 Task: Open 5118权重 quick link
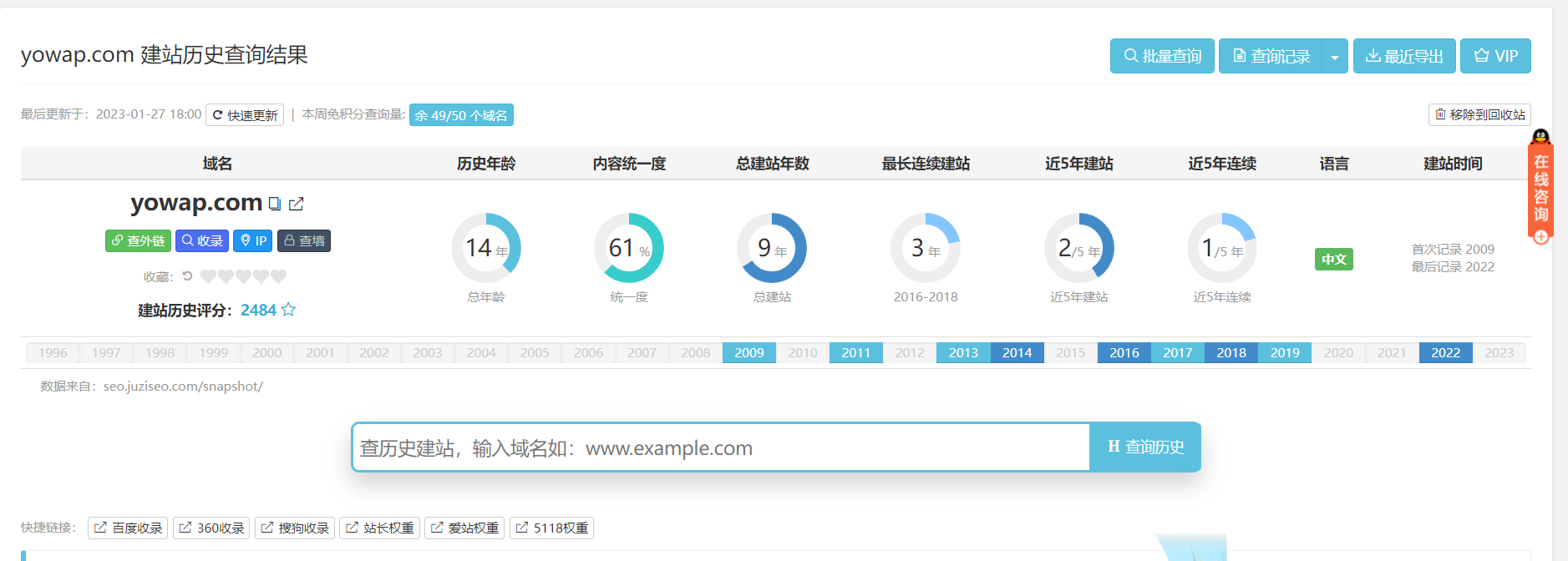point(551,528)
